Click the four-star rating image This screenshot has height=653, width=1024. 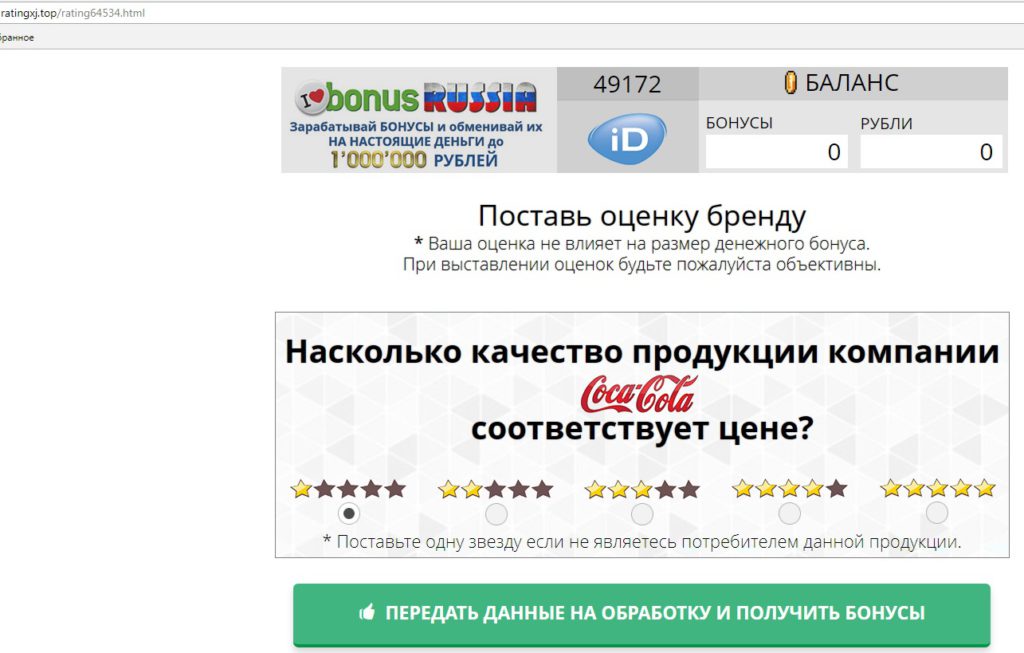(790, 488)
